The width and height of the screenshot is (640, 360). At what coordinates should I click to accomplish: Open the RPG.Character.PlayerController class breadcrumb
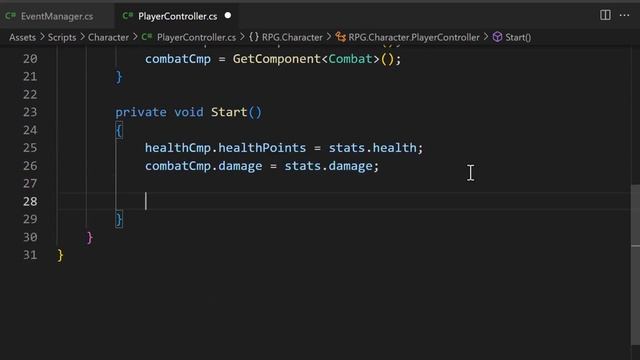click(x=414, y=37)
